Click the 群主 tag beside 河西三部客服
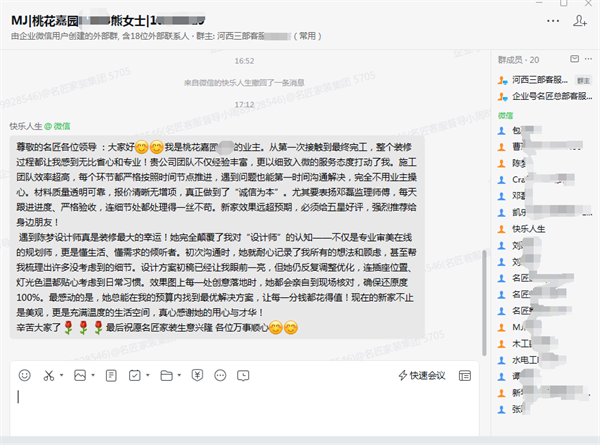This screenshot has width=600, height=445. 583,80
